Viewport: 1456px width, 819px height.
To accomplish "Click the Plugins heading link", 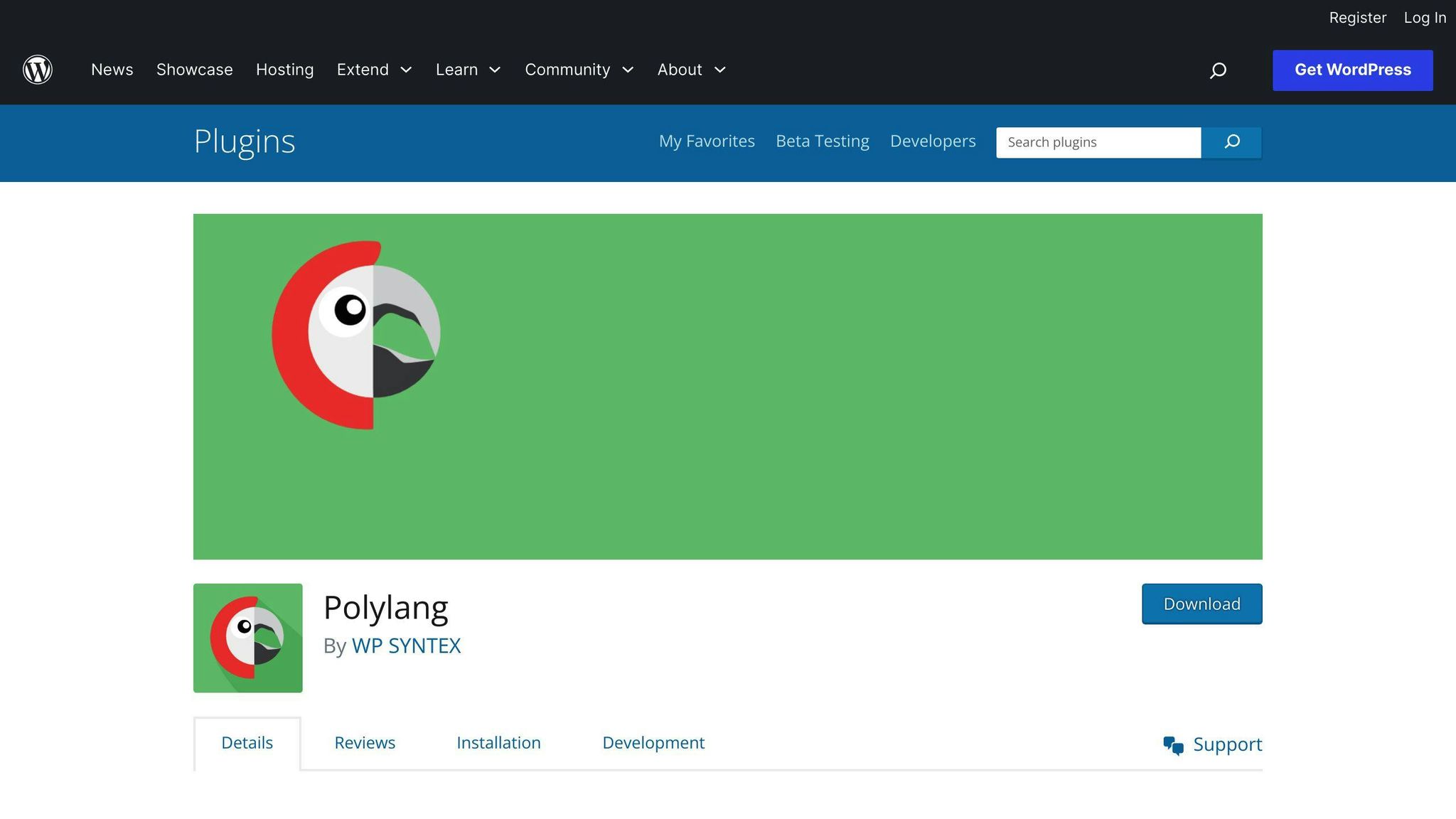I will tap(245, 141).
